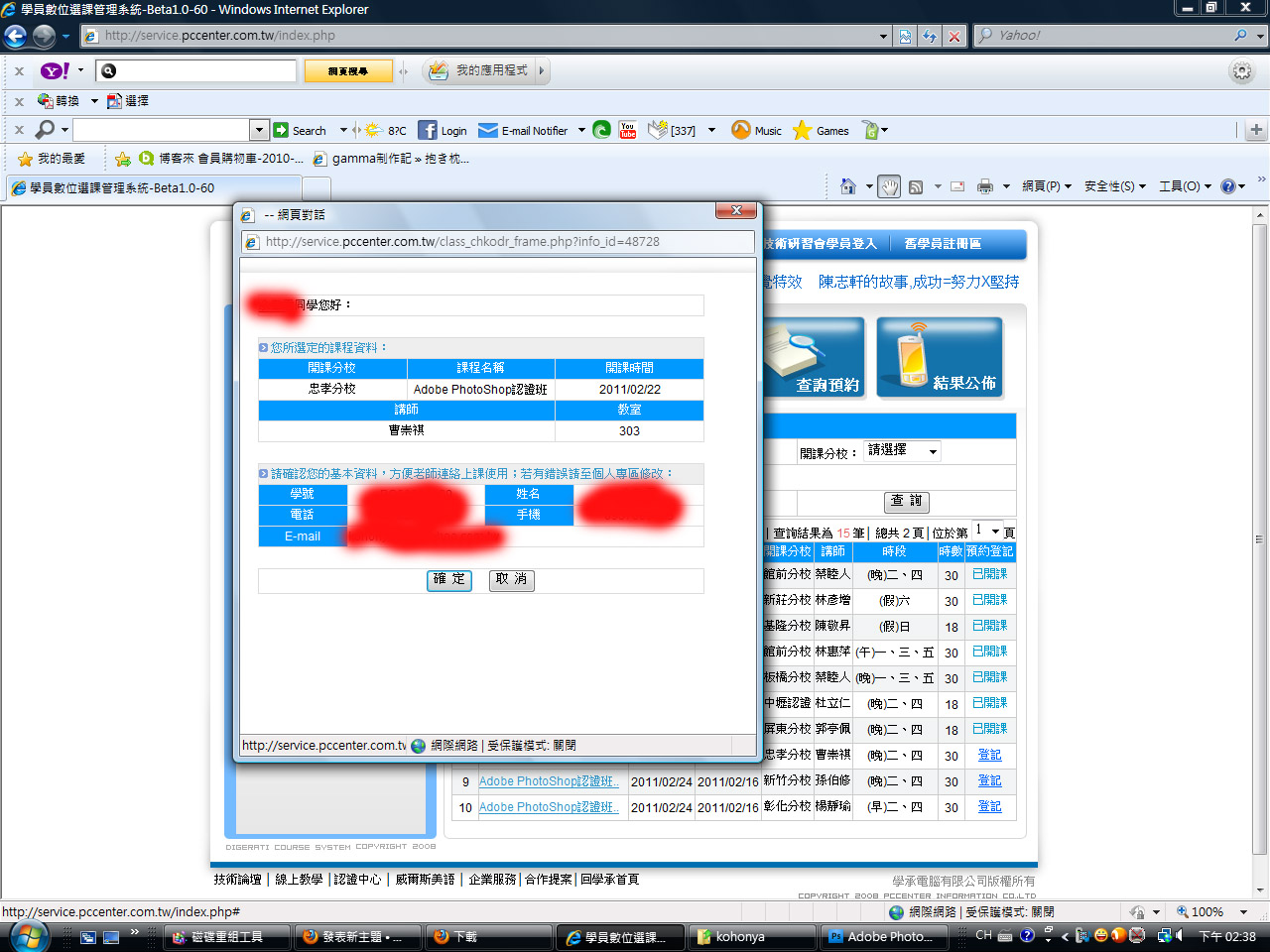Click 登記 link for 曹崇祺 row
The width and height of the screenshot is (1270, 952).
pos(989,756)
